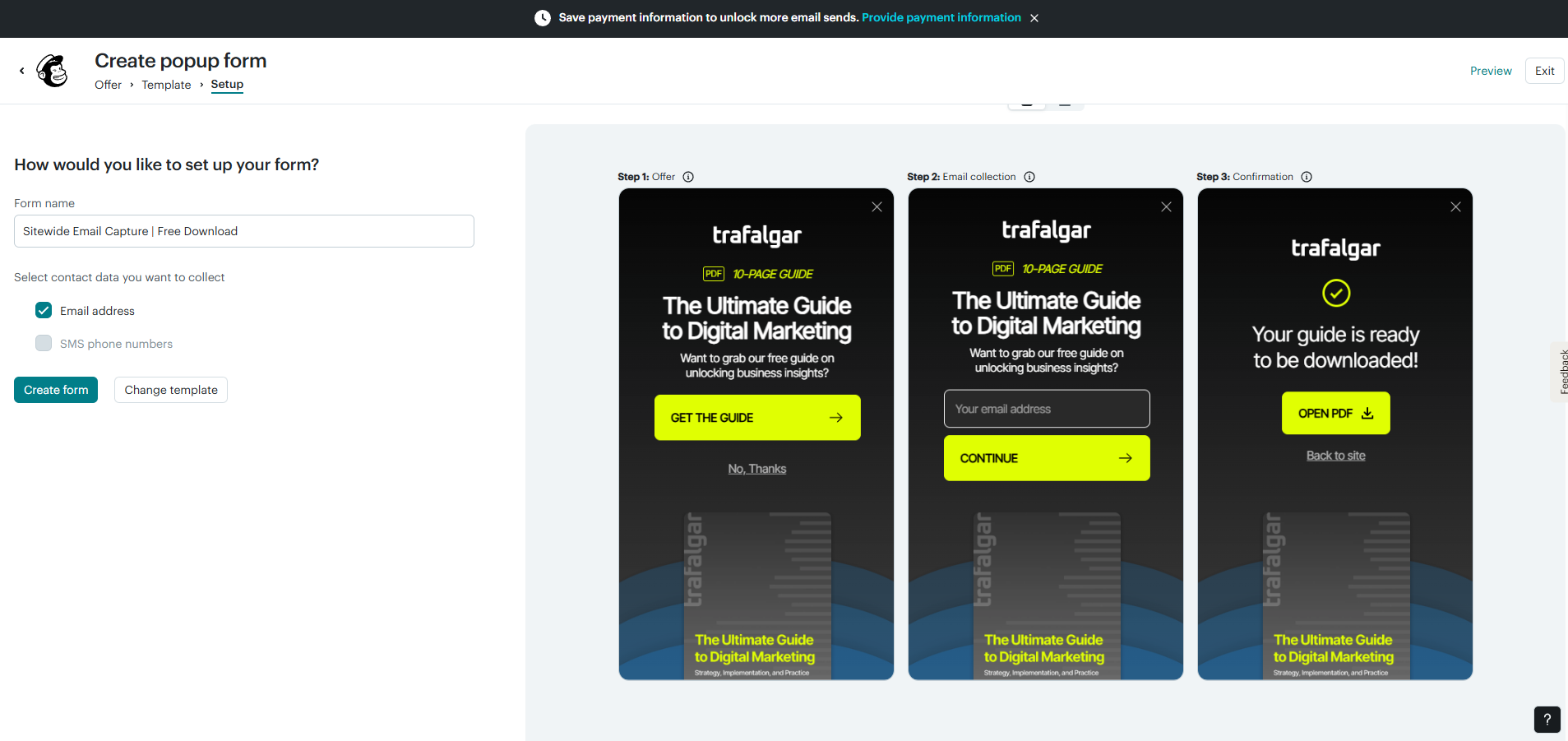Click the '10-PAGE GUIDE' label in Step 2
This screenshot has width=1568, height=741.
coord(1062,269)
